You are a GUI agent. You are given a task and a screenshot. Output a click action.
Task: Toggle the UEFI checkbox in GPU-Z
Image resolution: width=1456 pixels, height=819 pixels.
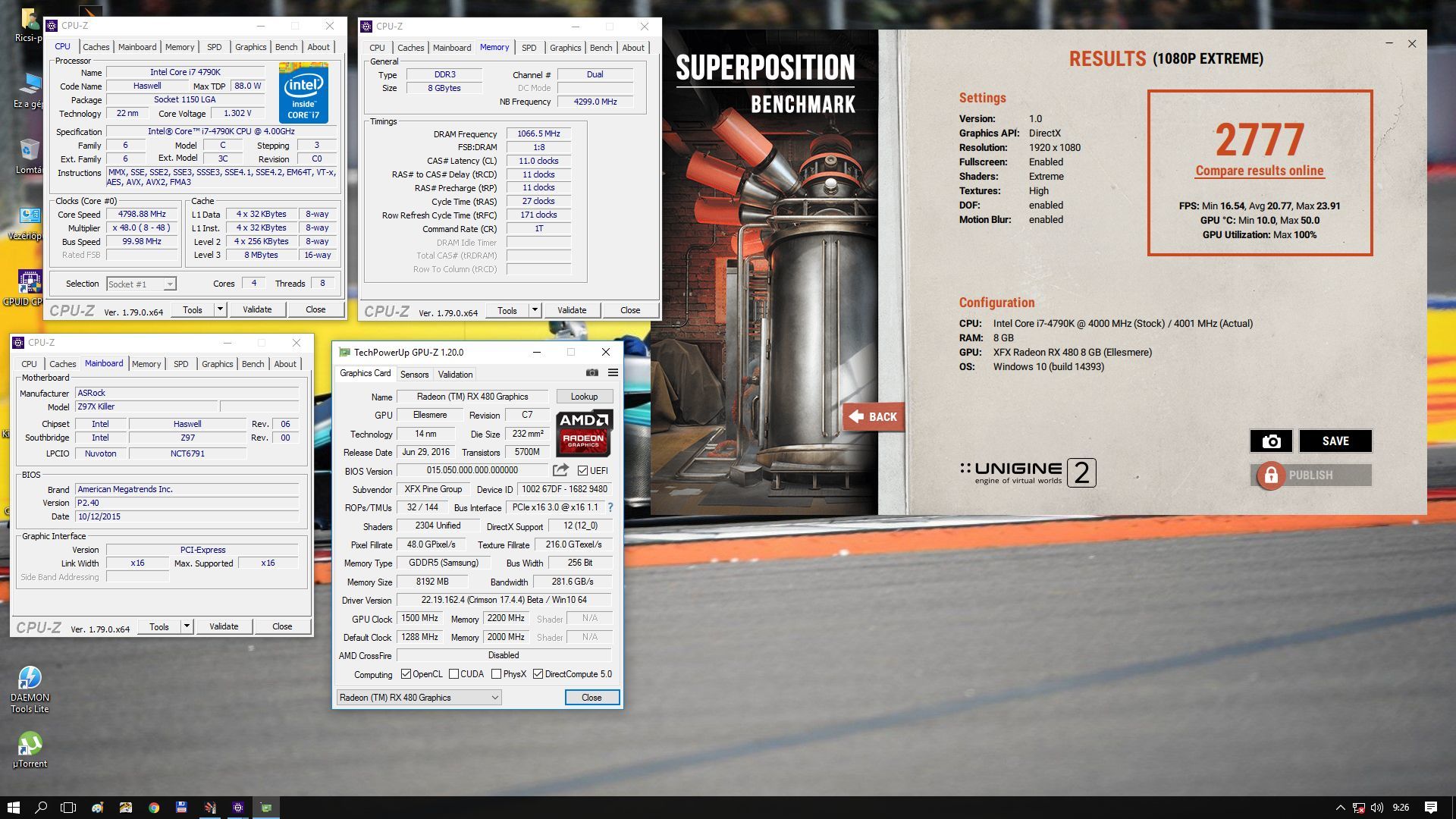pyautogui.click(x=582, y=471)
